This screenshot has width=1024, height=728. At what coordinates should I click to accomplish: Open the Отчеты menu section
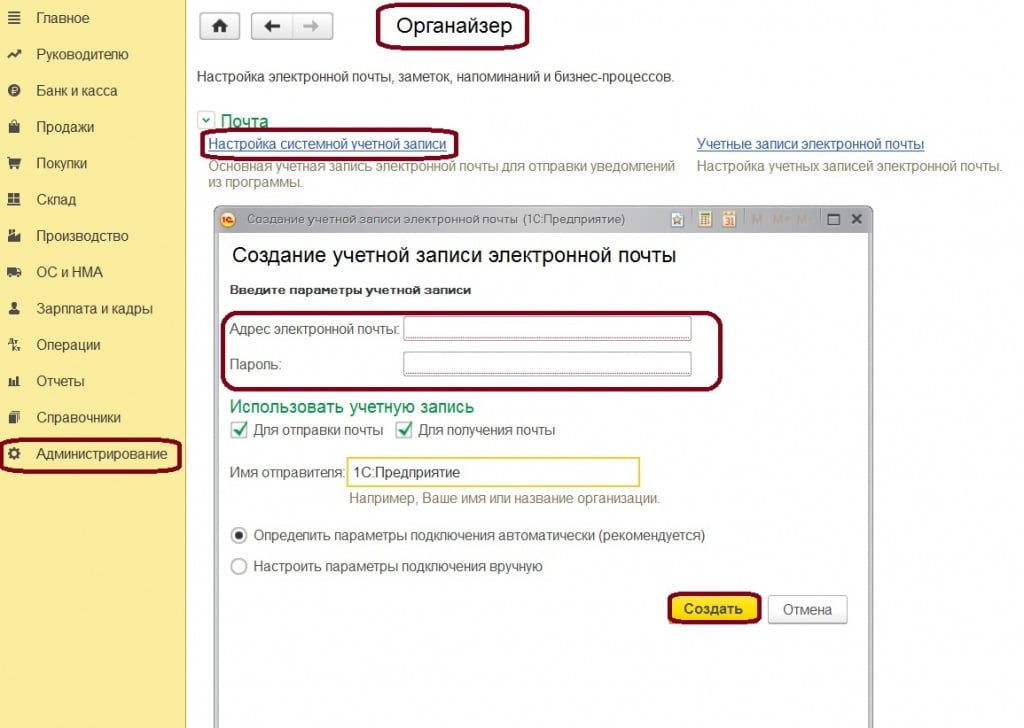tap(60, 381)
